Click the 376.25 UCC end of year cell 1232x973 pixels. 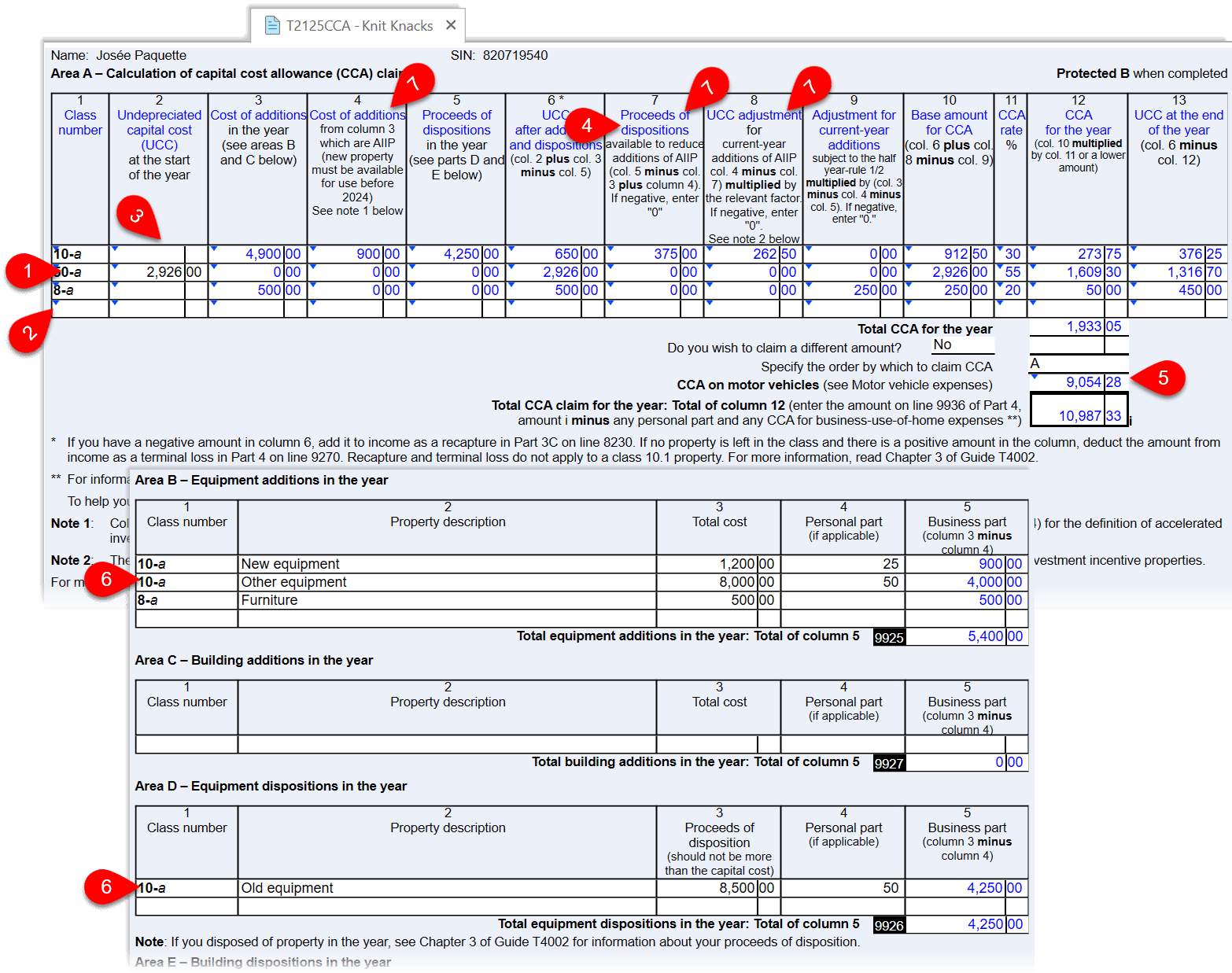(1178, 254)
